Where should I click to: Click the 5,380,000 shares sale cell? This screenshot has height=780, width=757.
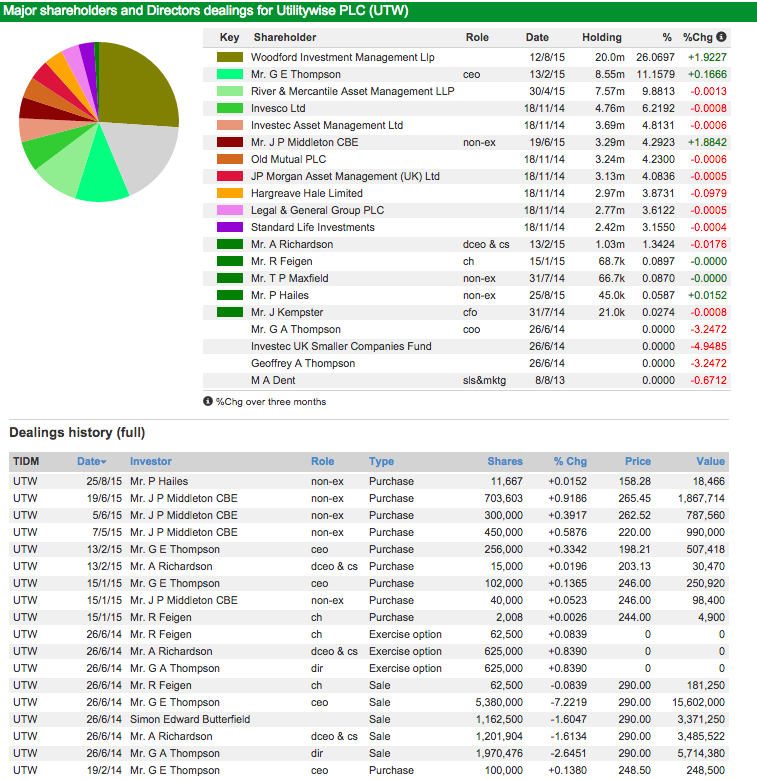click(499, 702)
